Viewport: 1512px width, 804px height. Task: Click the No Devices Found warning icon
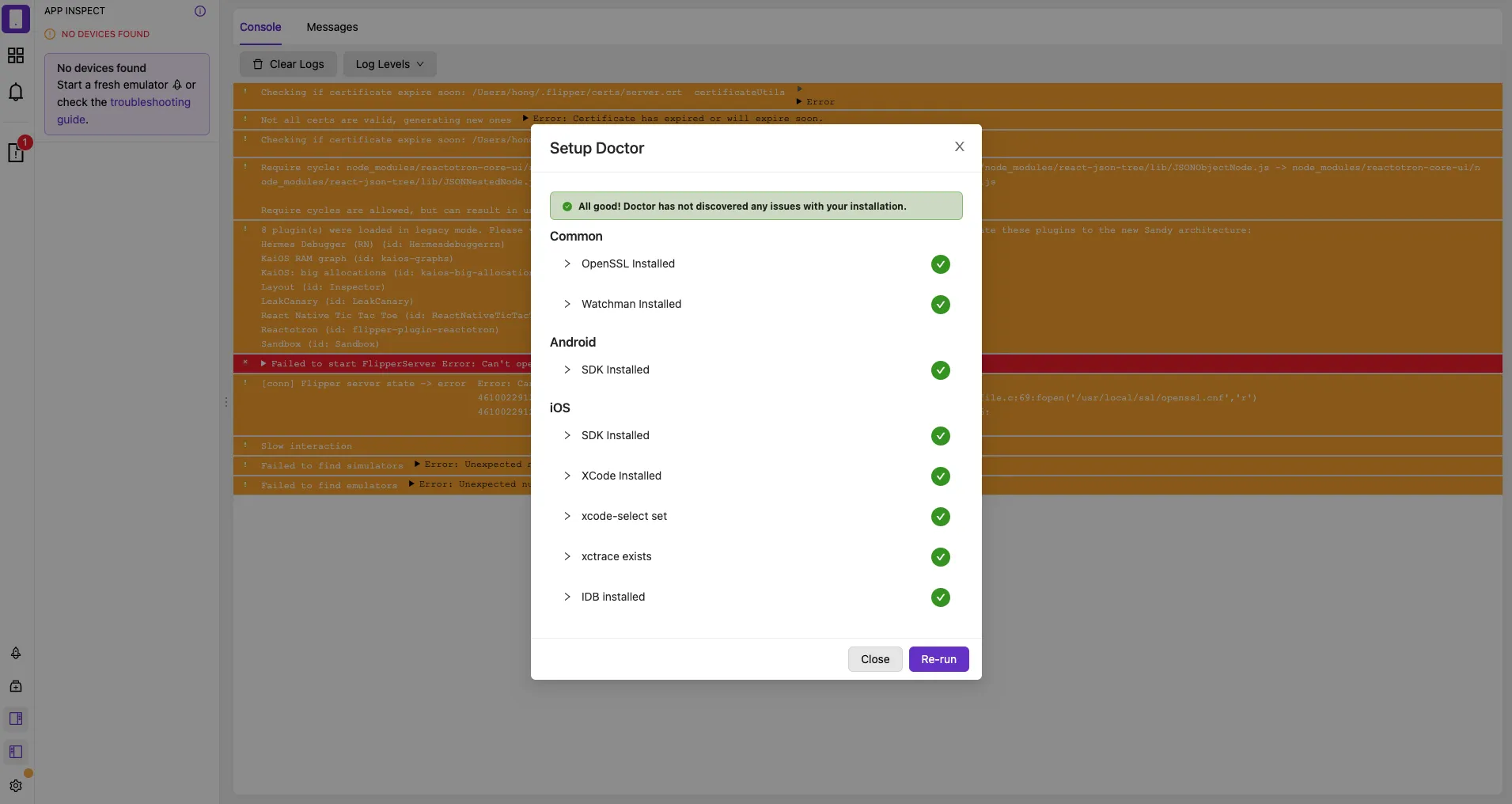pos(50,34)
